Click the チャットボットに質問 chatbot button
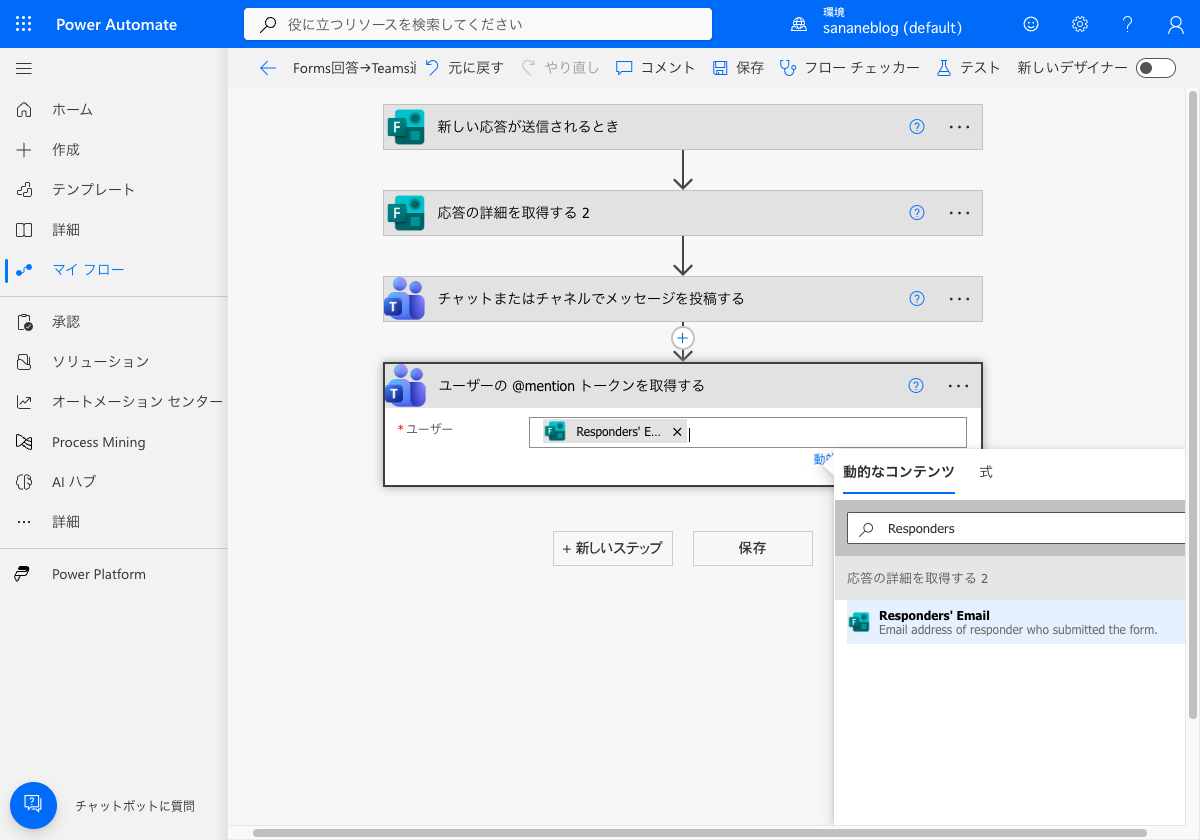This screenshot has height=840, width=1200. (33, 805)
